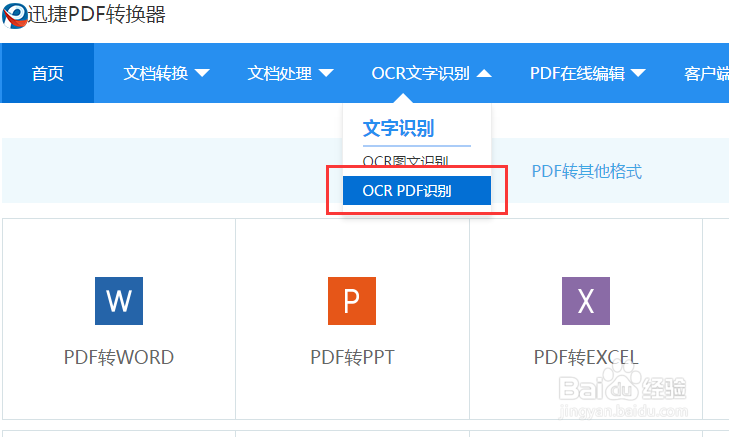Expand the 文档转换 dropdown arrow
Screen dimensions: 729x437
point(202,73)
